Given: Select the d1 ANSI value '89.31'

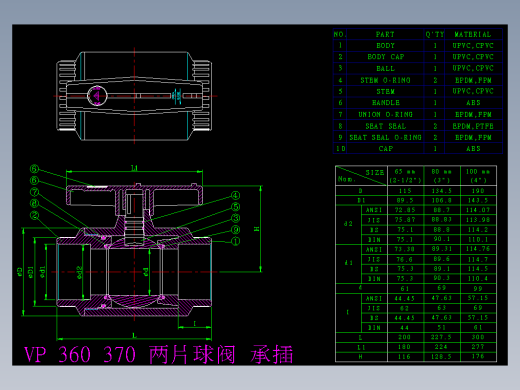Looking at the screenshot, I should point(442,249).
